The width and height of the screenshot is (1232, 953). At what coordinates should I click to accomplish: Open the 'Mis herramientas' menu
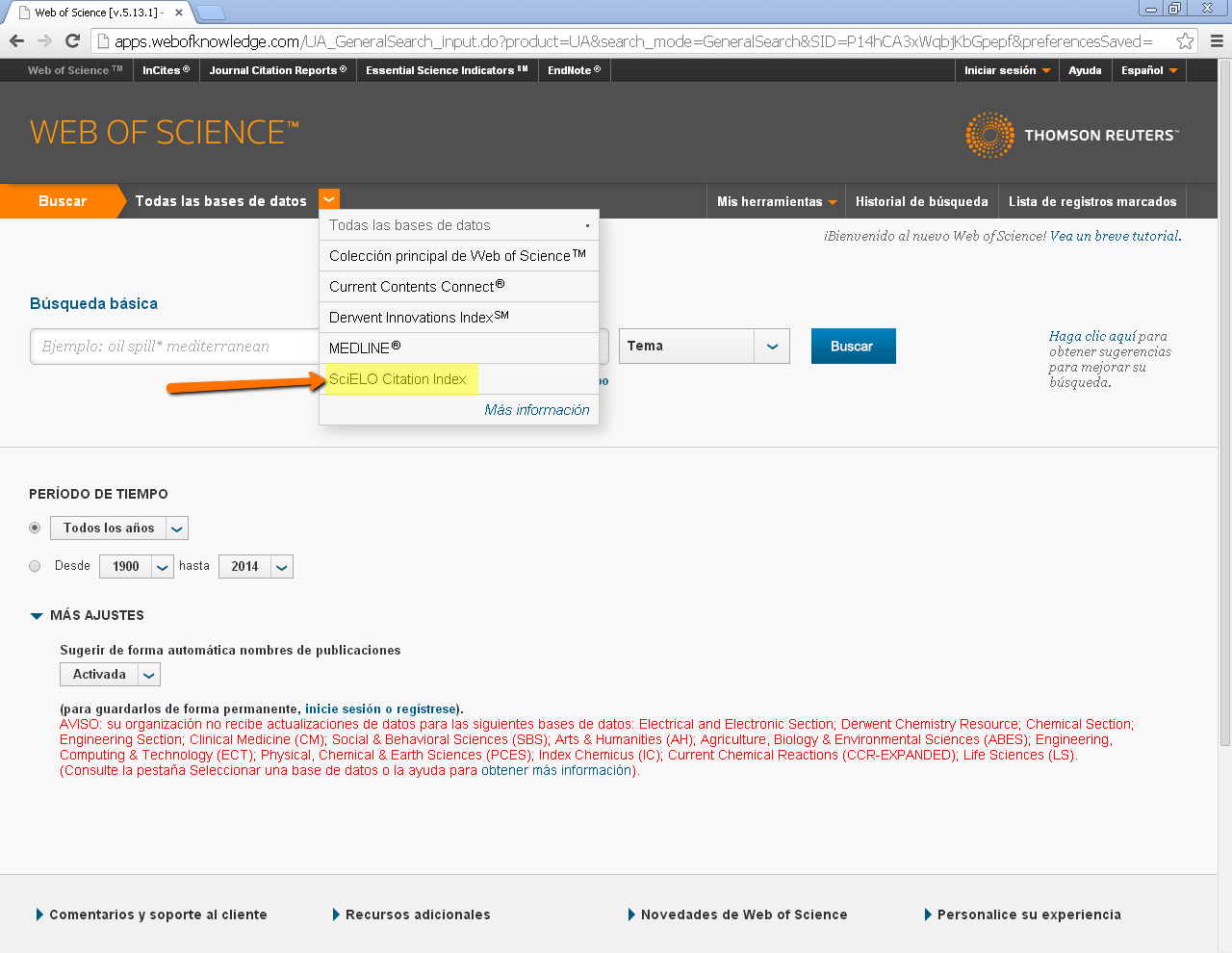click(776, 201)
